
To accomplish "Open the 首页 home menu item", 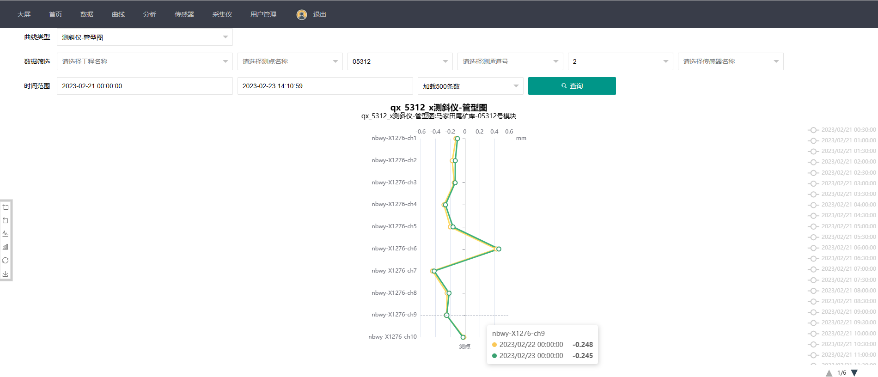I will [x=55, y=15].
